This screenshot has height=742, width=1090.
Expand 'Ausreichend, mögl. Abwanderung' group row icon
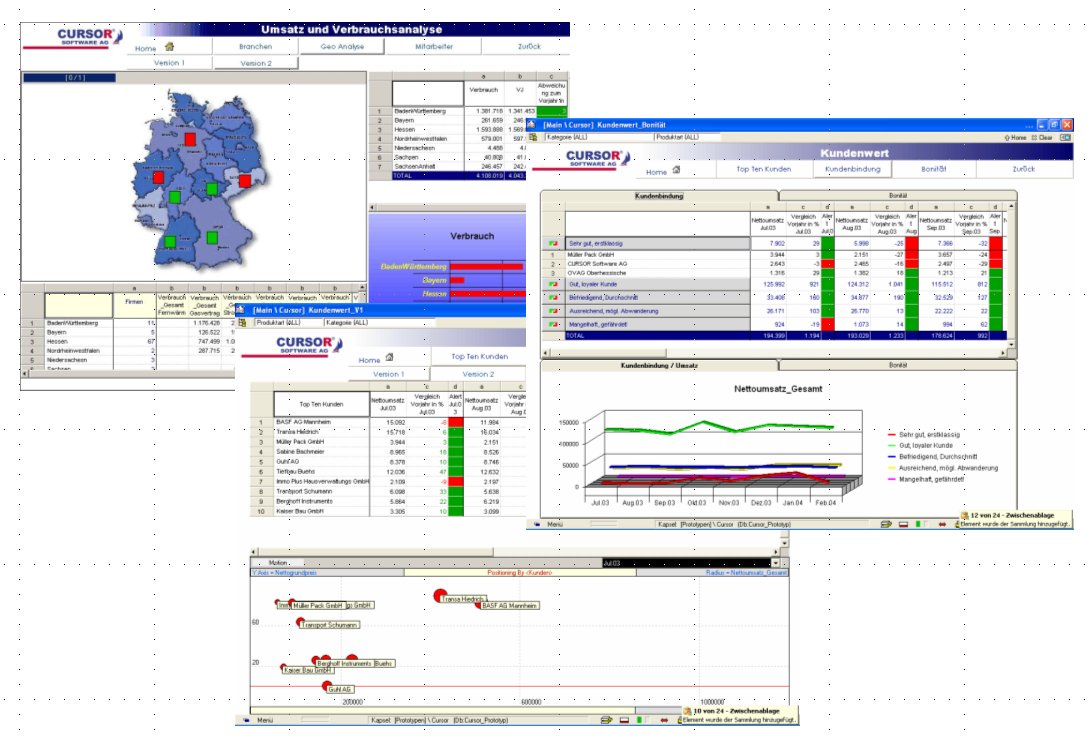click(553, 311)
